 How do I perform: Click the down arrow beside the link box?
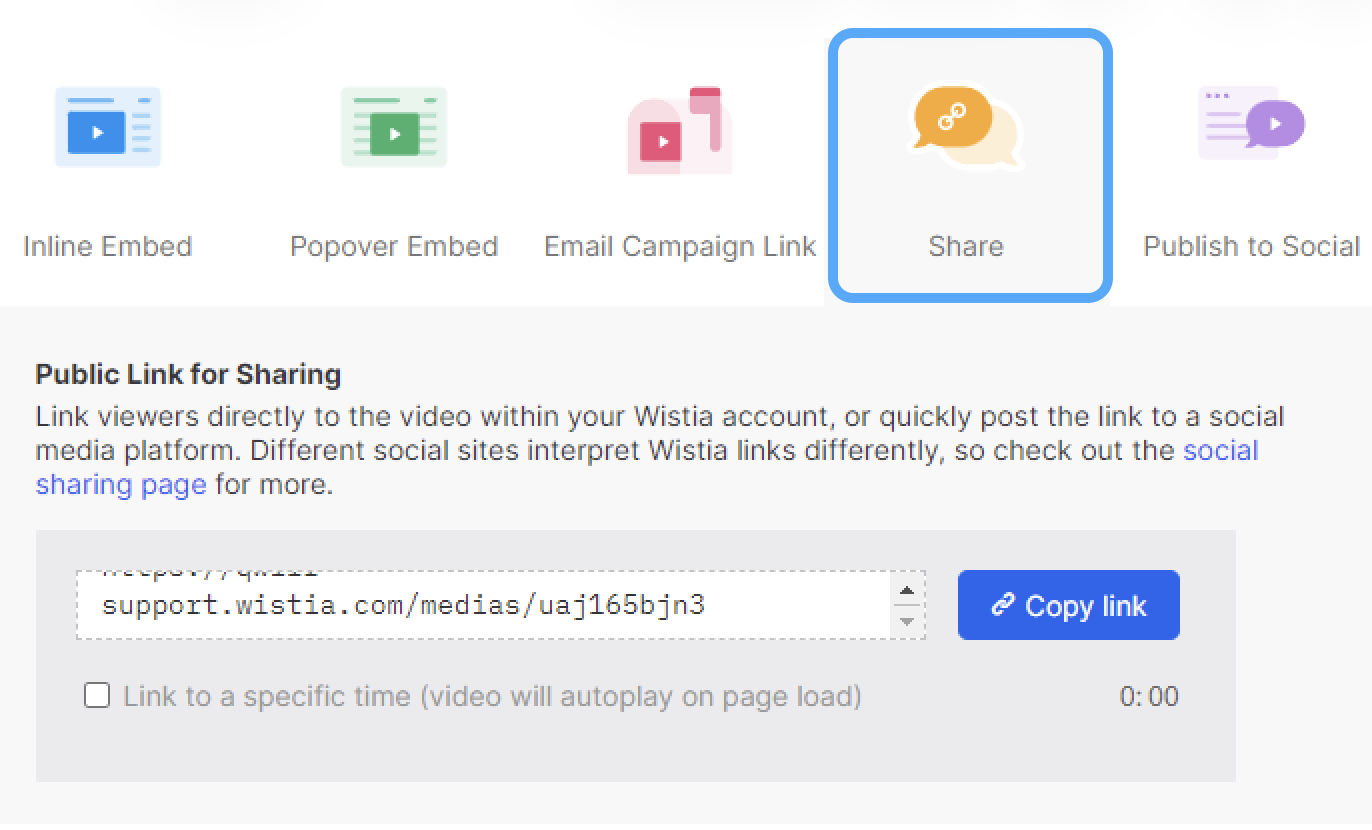click(907, 621)
